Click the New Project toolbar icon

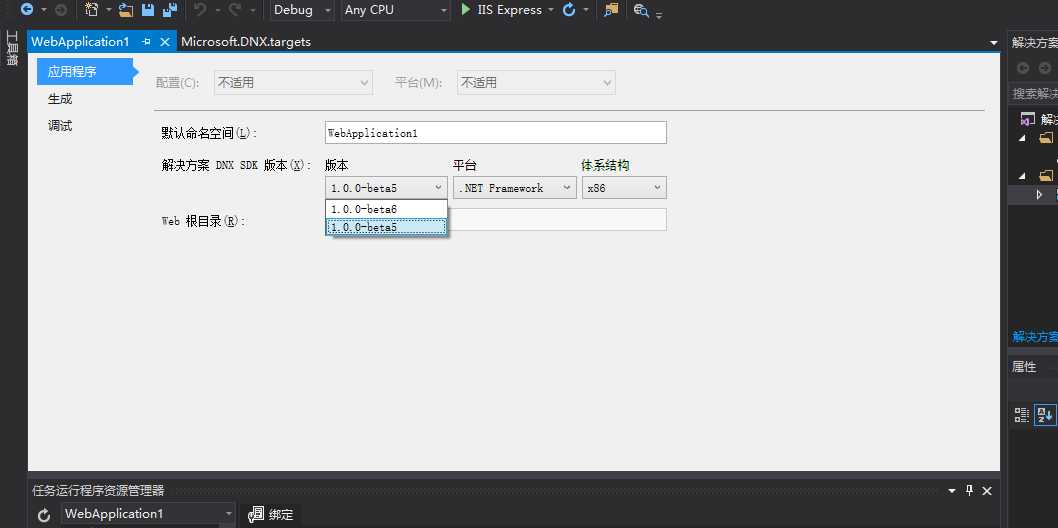point(92,9)
